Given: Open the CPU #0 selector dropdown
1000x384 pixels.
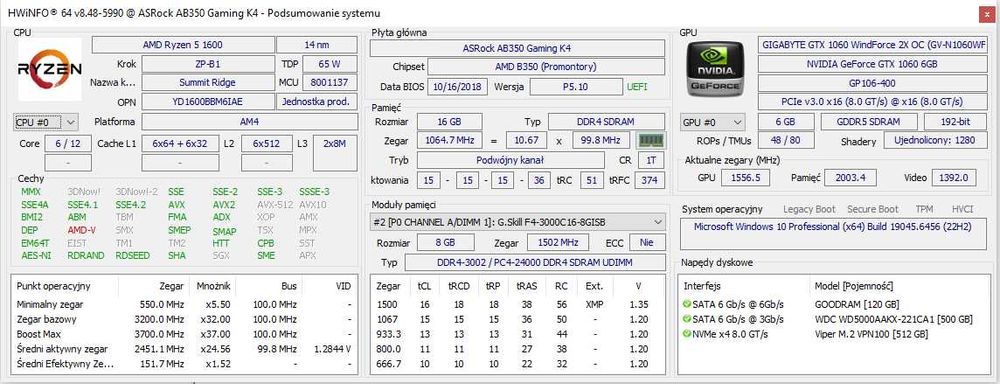Looking at the screenshot, I should [46, 121].
